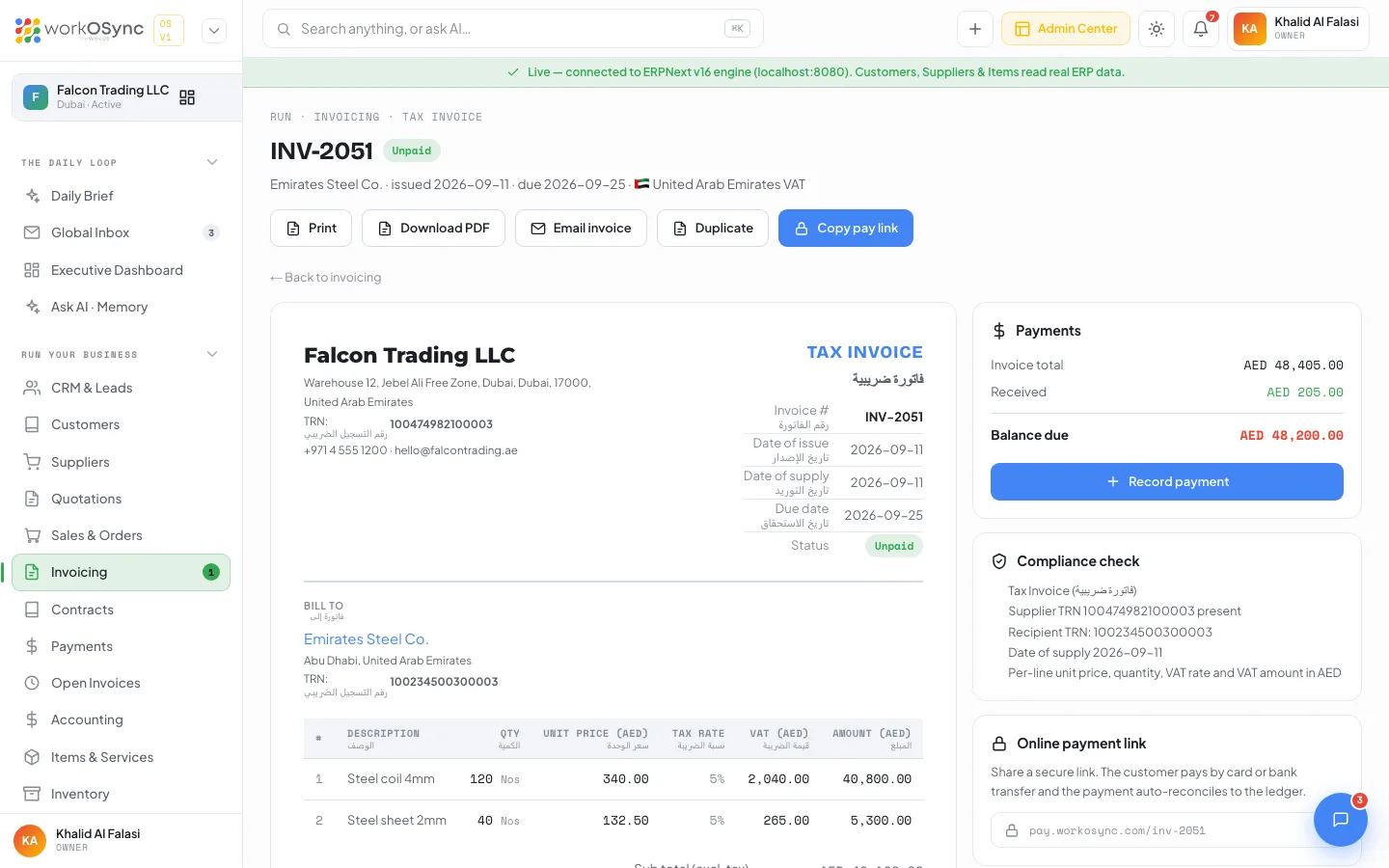Click the Contracts sidebar icon
Viewport: 1389px width, 868px height.
pyautogui.click(x=32, y=610)
